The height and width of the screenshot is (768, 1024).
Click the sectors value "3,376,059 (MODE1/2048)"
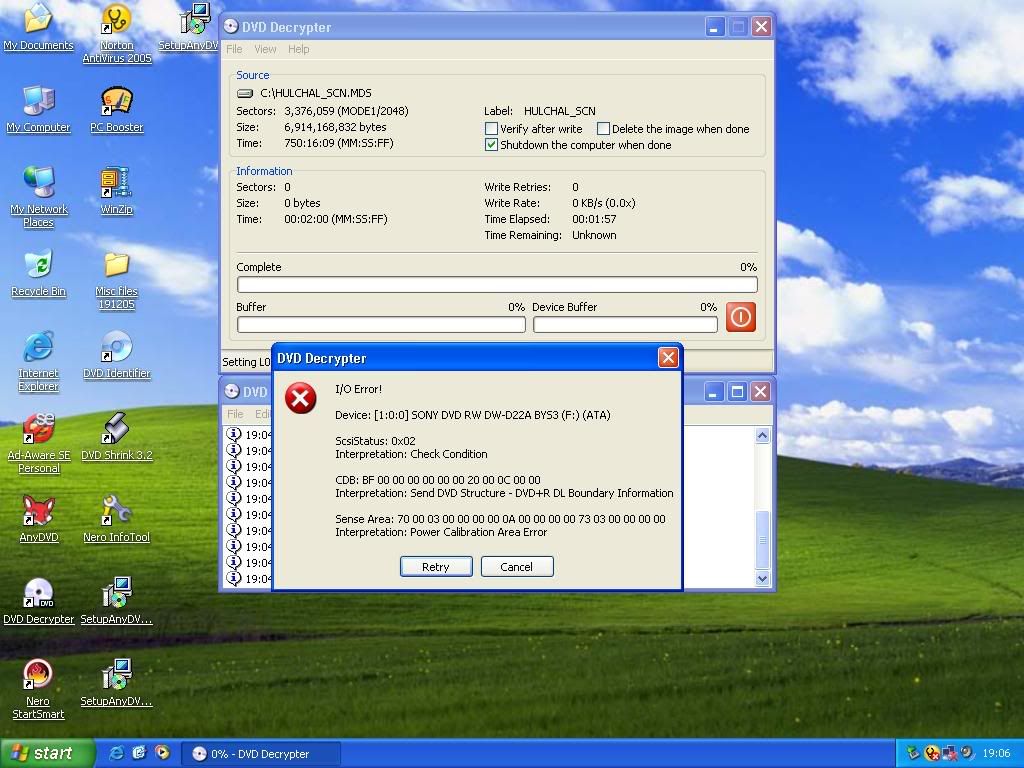(x=346, y=111)
